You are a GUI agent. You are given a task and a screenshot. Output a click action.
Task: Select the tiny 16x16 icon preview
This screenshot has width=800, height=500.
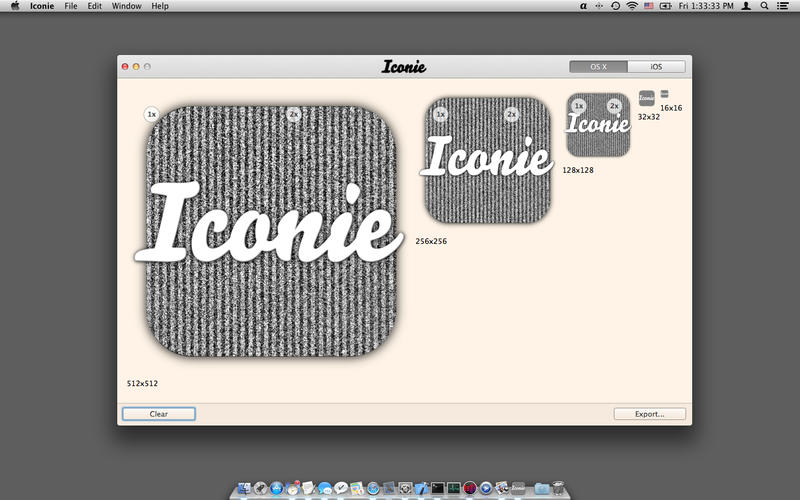click(x=664, y=94)
